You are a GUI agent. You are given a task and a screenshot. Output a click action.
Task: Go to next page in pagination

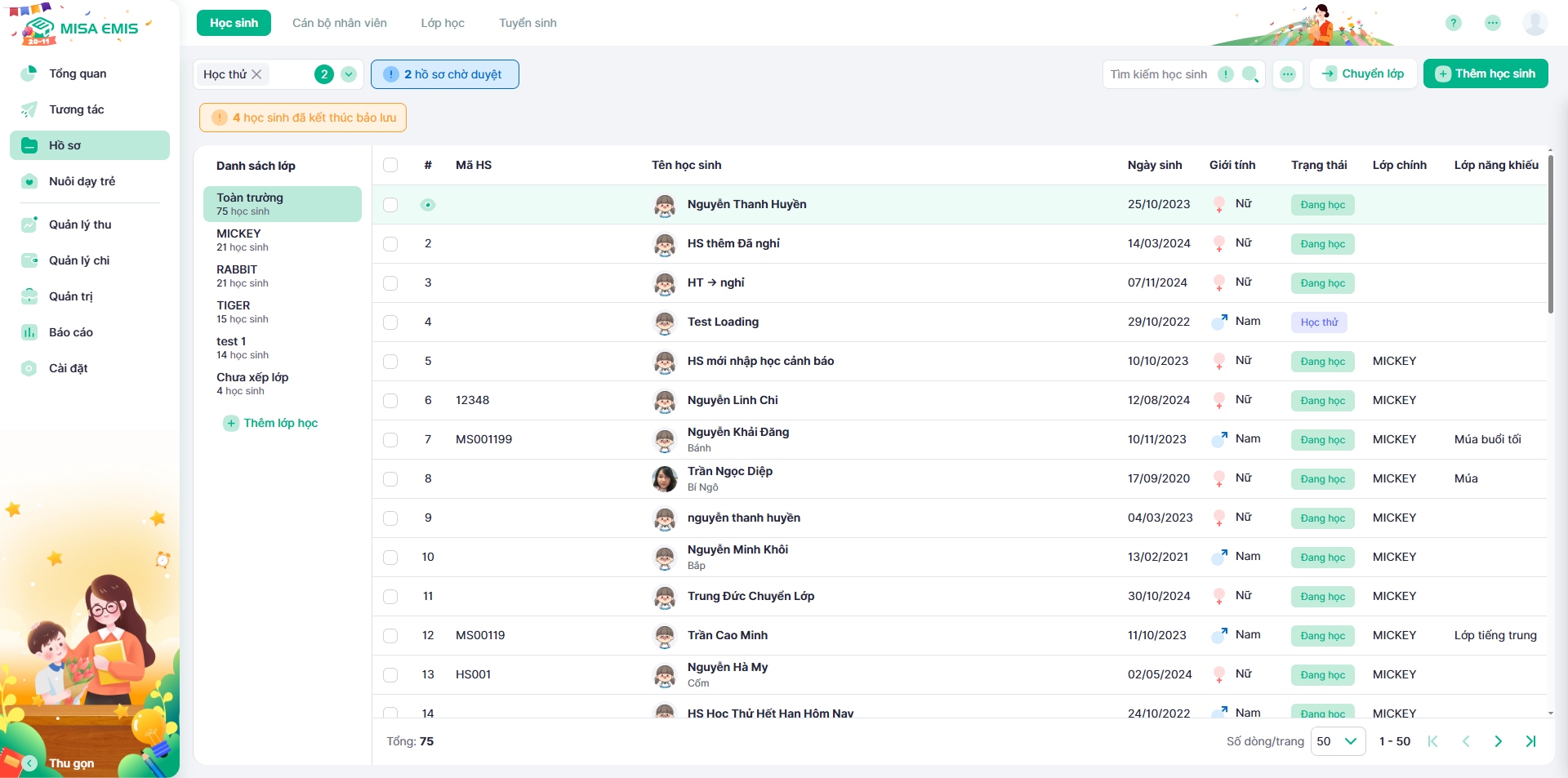point(1498,741)
